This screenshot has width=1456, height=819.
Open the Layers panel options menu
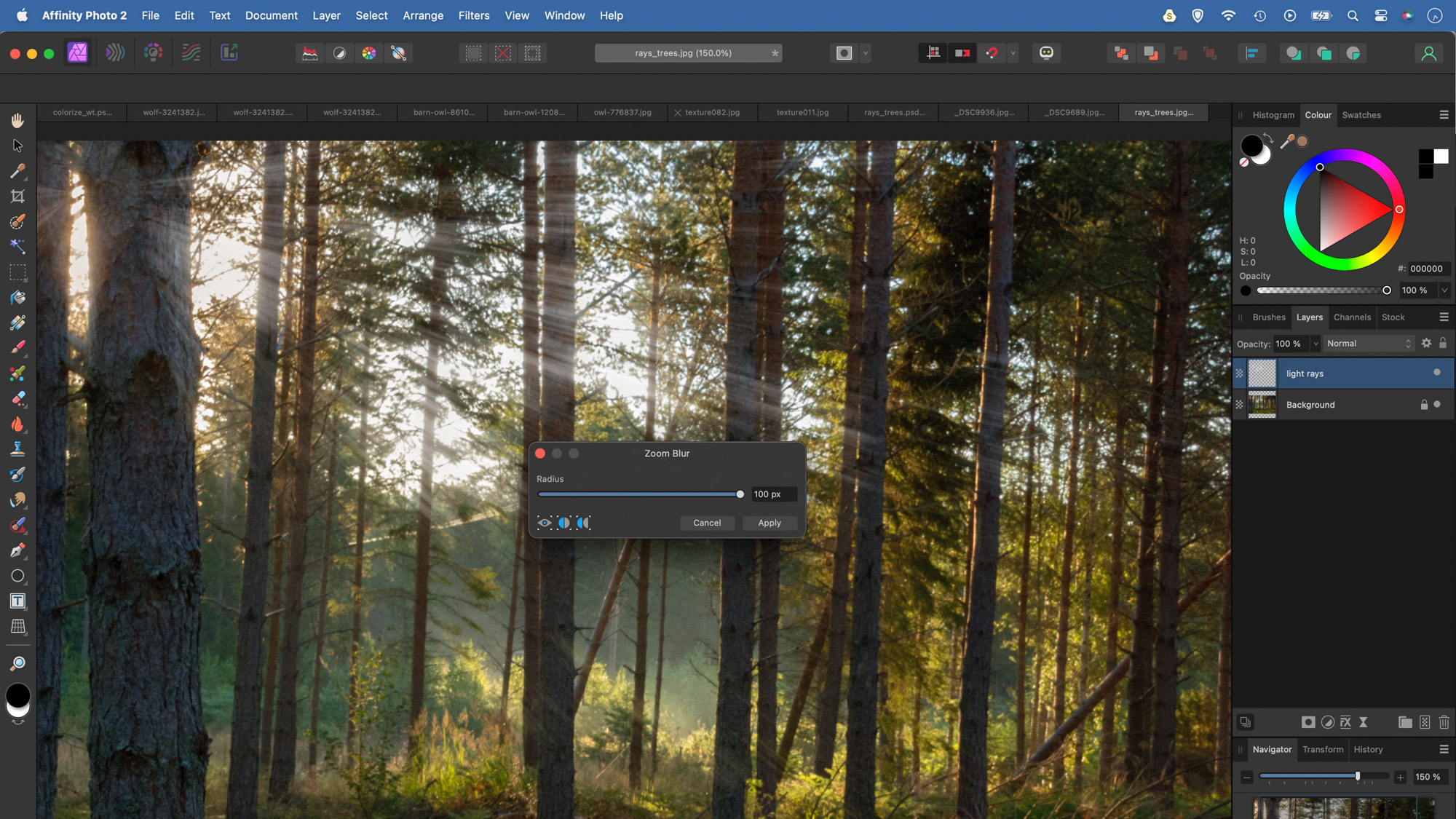point(1444,317)
